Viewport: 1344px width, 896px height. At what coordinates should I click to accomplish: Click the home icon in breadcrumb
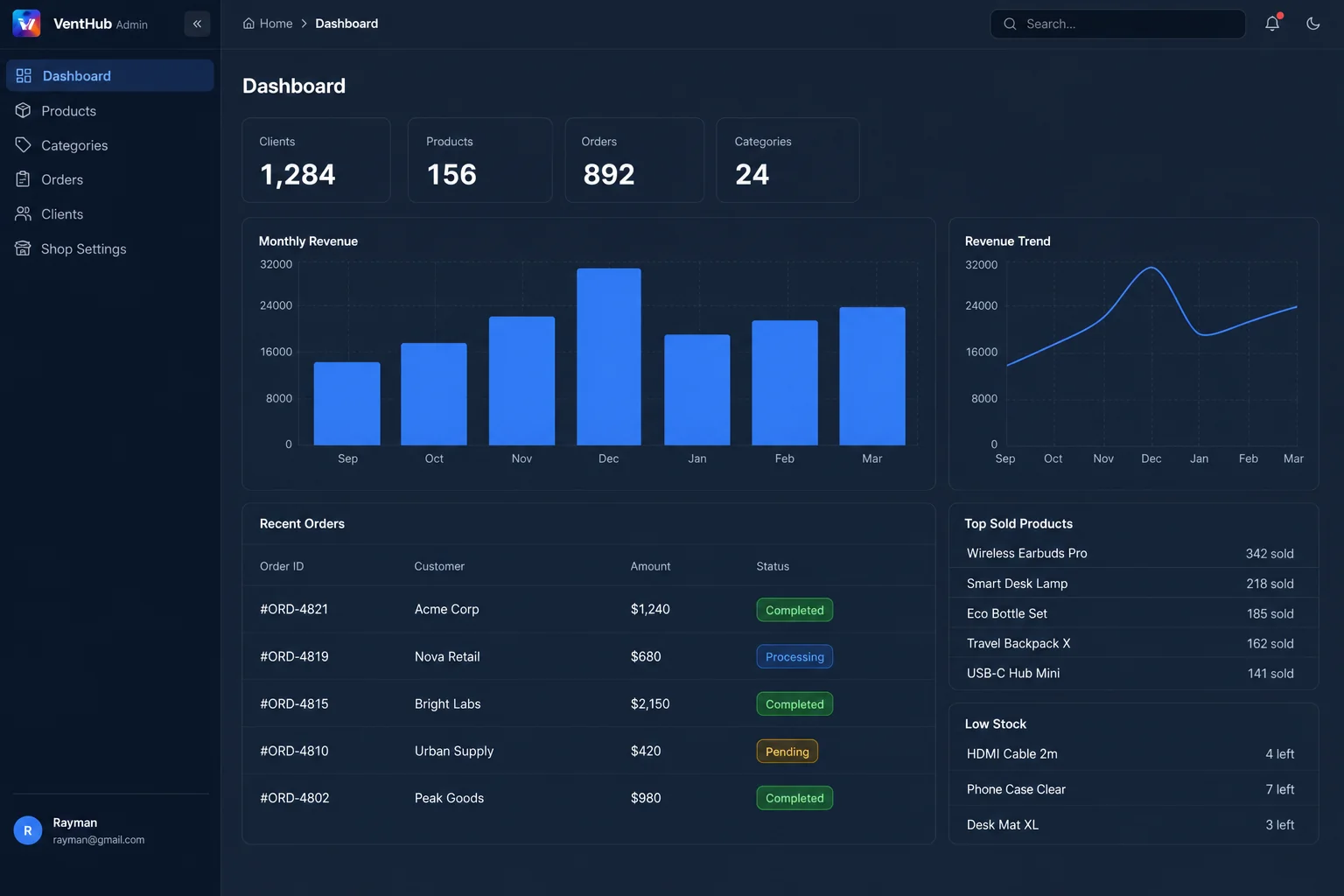point(248,24)
